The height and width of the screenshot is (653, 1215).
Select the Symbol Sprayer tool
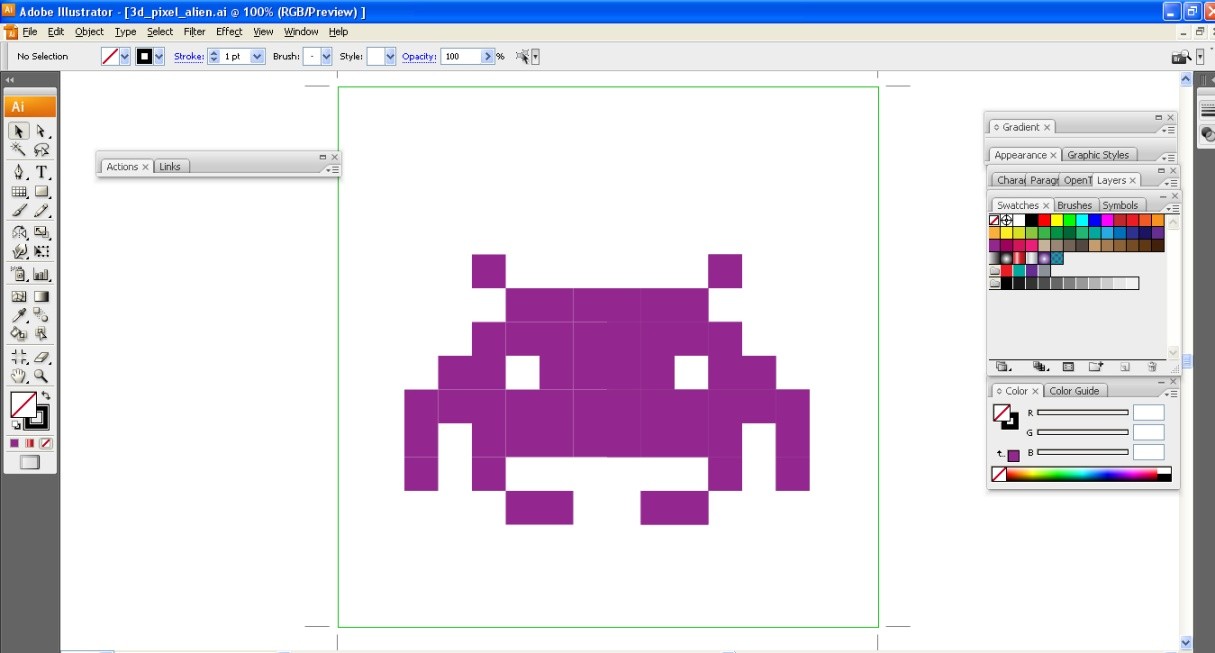coord(19,274)
